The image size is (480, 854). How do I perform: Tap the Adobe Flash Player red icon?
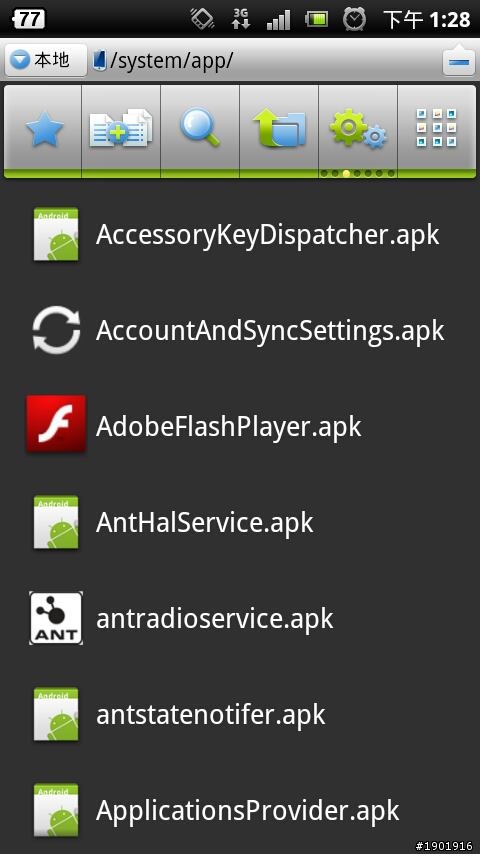56,424
